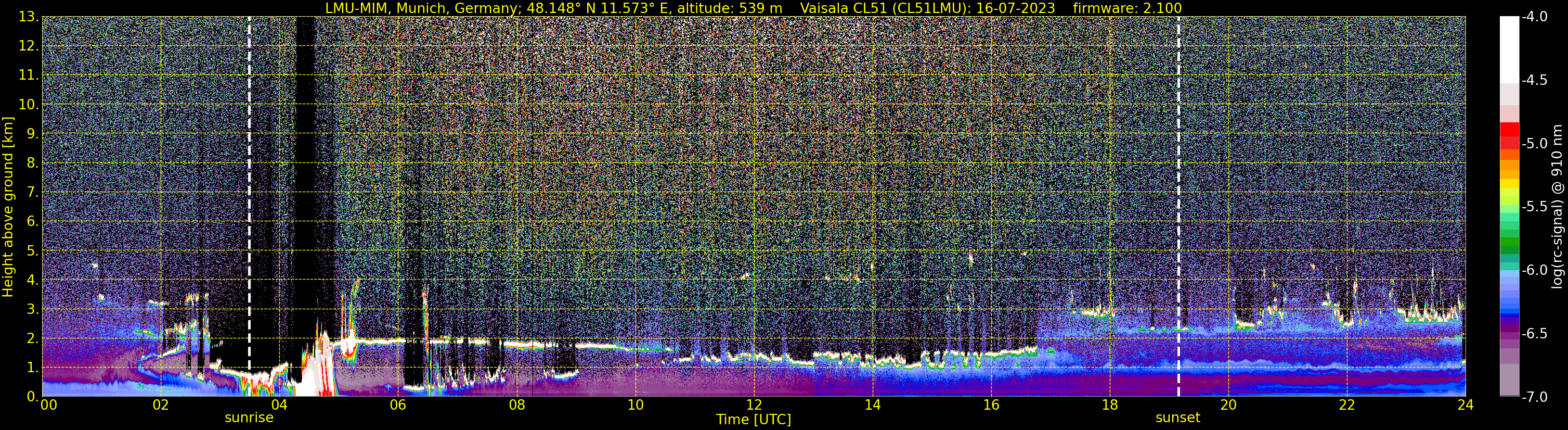The height and width of the screenshot is (430, 1568).
Task: Click the '0.' height axis tick label
Action: click(33, 397)
